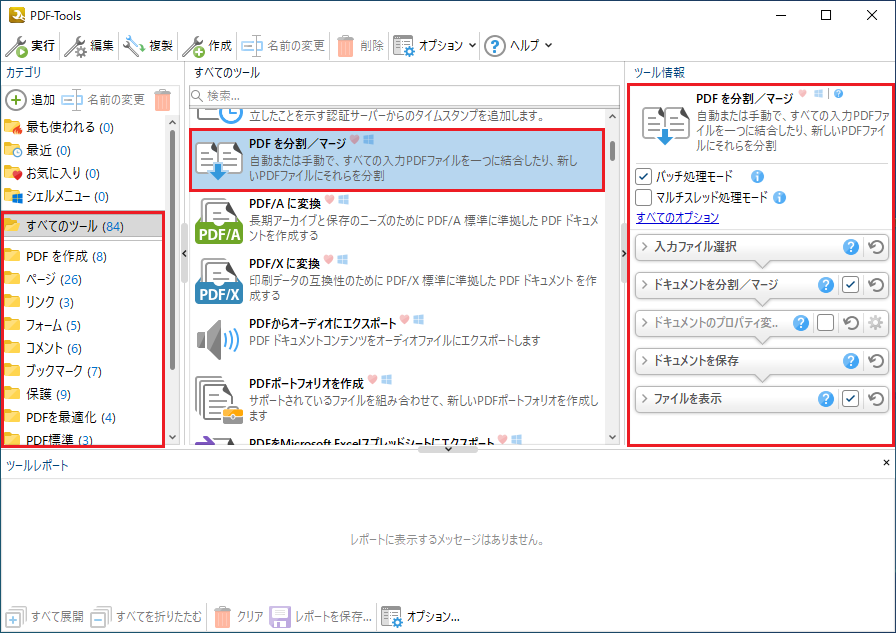The height and width of the screenshot is (633, 896).
Task: Click reset icon on 入力ファイル選択 row
Action: coord(876,247)
